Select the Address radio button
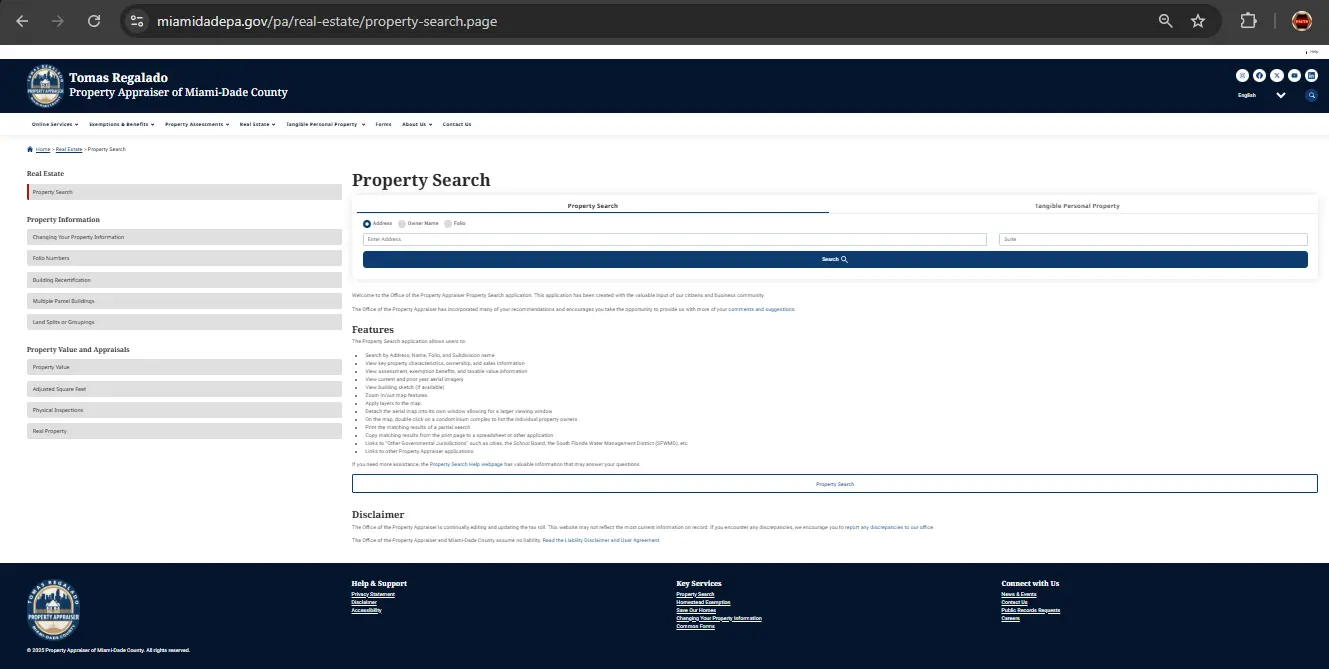 367,224
